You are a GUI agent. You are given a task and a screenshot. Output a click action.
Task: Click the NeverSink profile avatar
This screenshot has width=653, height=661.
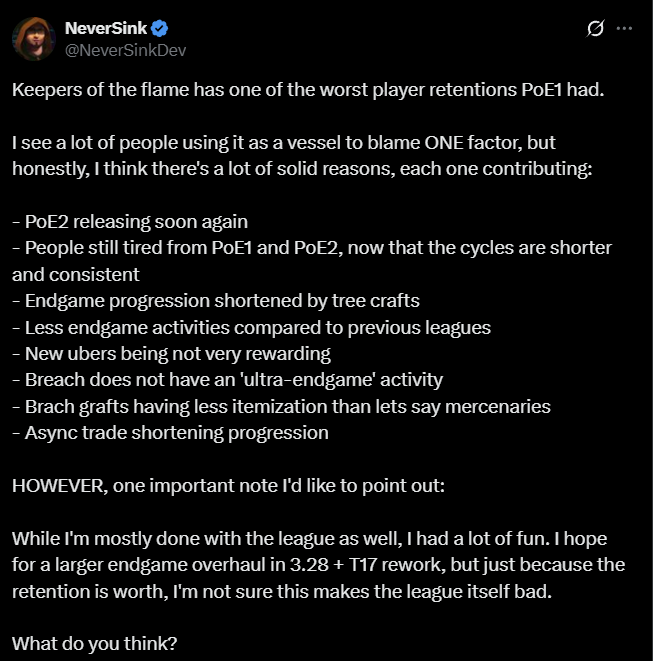coord(33,38)
